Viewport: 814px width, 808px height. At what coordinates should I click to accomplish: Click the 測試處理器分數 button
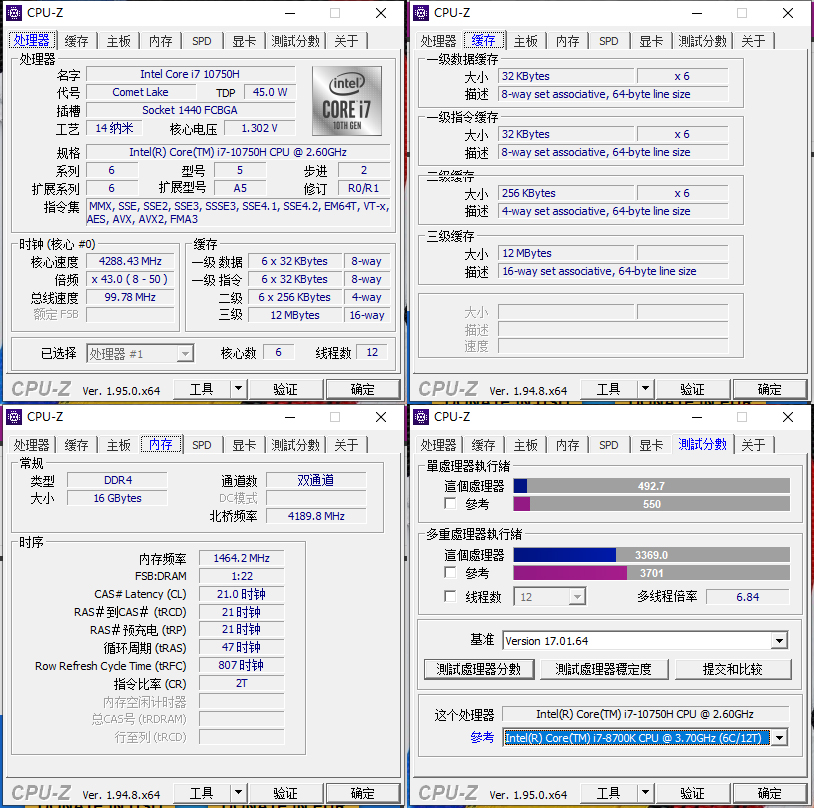click(479, 671)
